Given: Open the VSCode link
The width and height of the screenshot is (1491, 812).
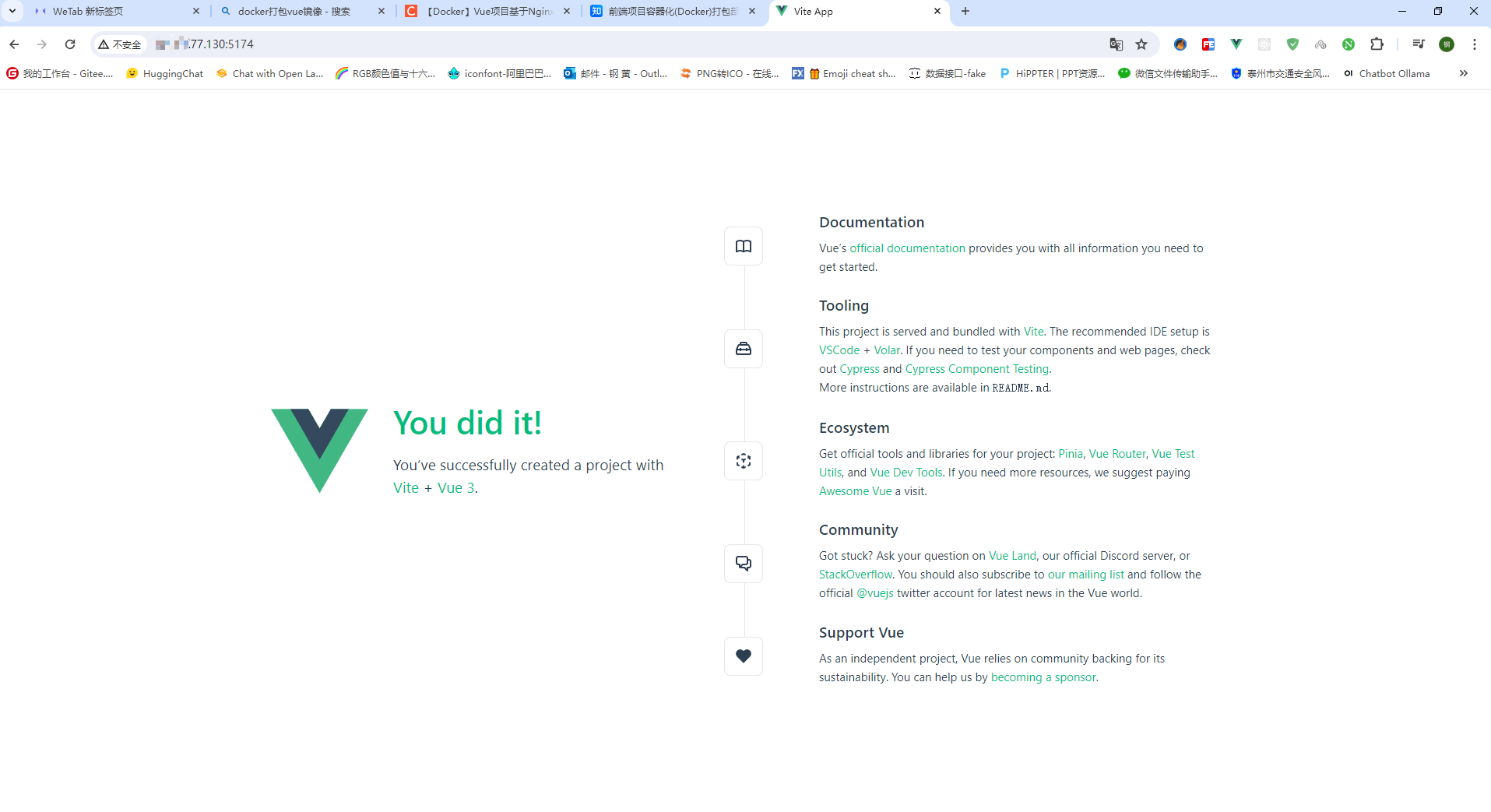Looking at the screenshot, I should (x=839, y=350).
